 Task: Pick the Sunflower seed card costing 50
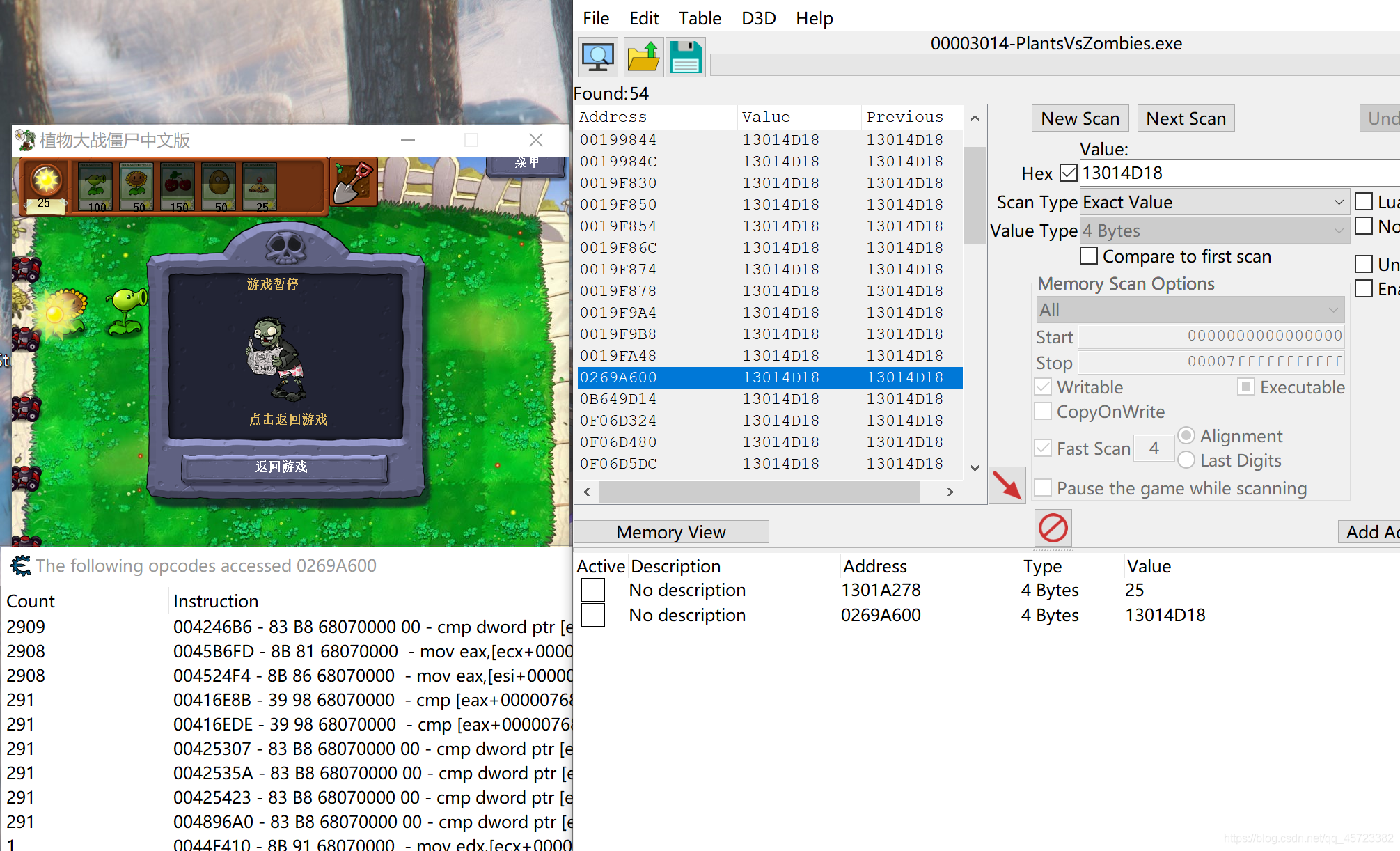(137, 187)
